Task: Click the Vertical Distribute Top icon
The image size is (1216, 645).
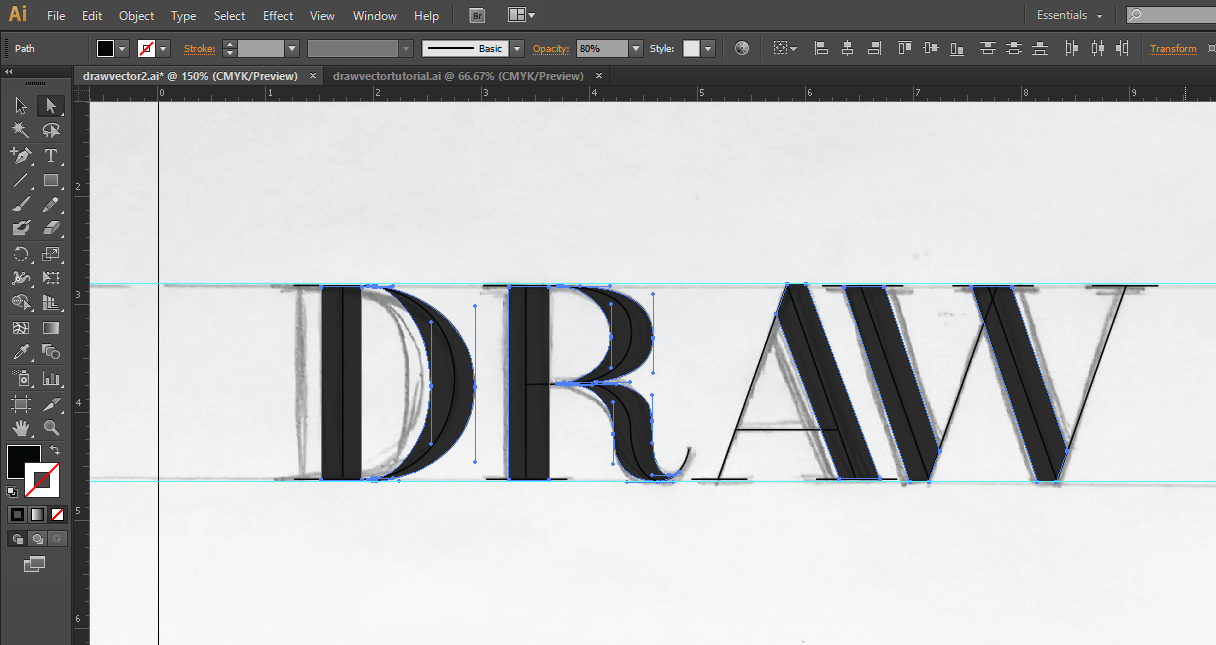Action: 988,48
